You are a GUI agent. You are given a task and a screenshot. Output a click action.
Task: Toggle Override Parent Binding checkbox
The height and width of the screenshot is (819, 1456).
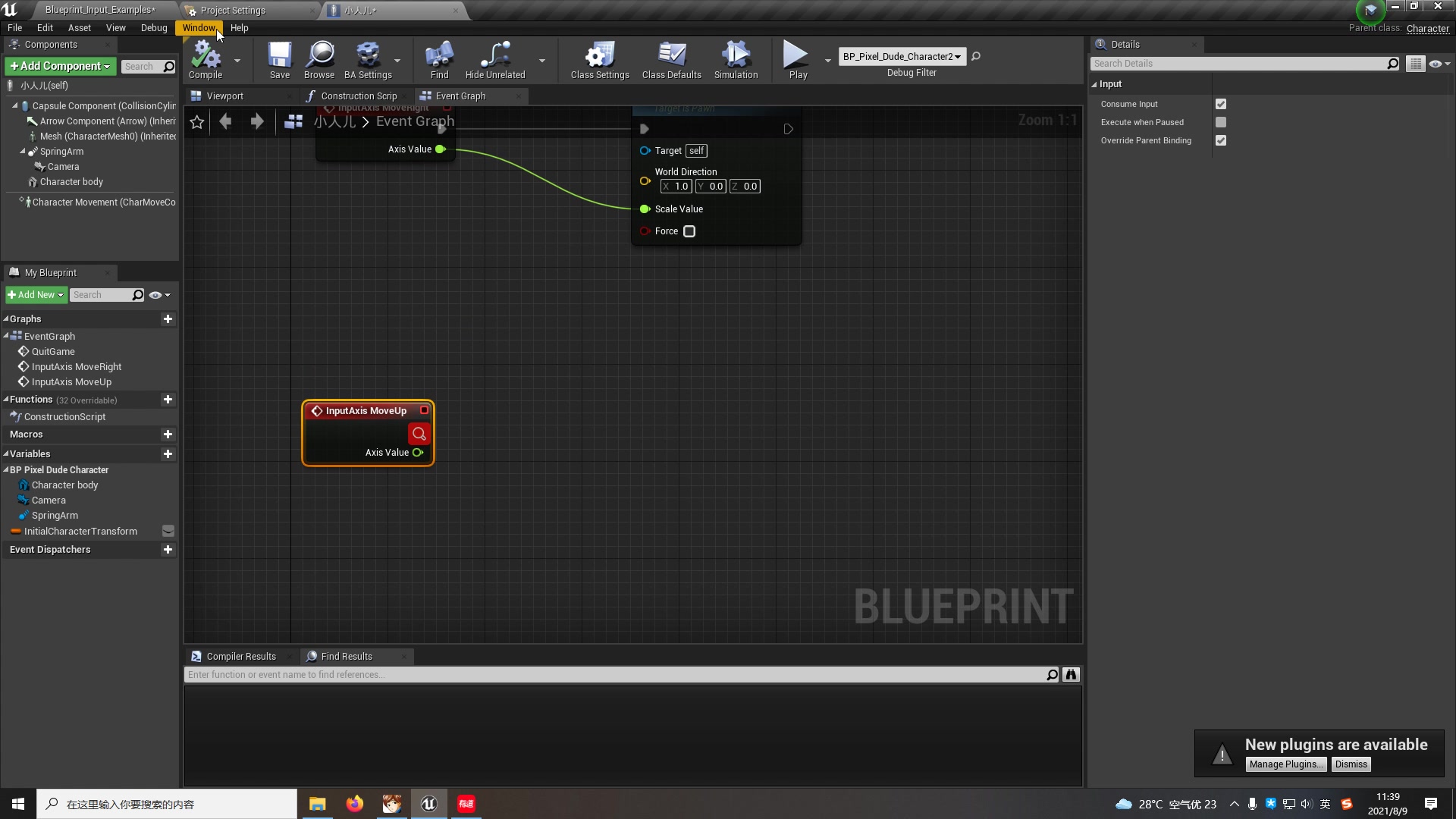[1220, 140]
